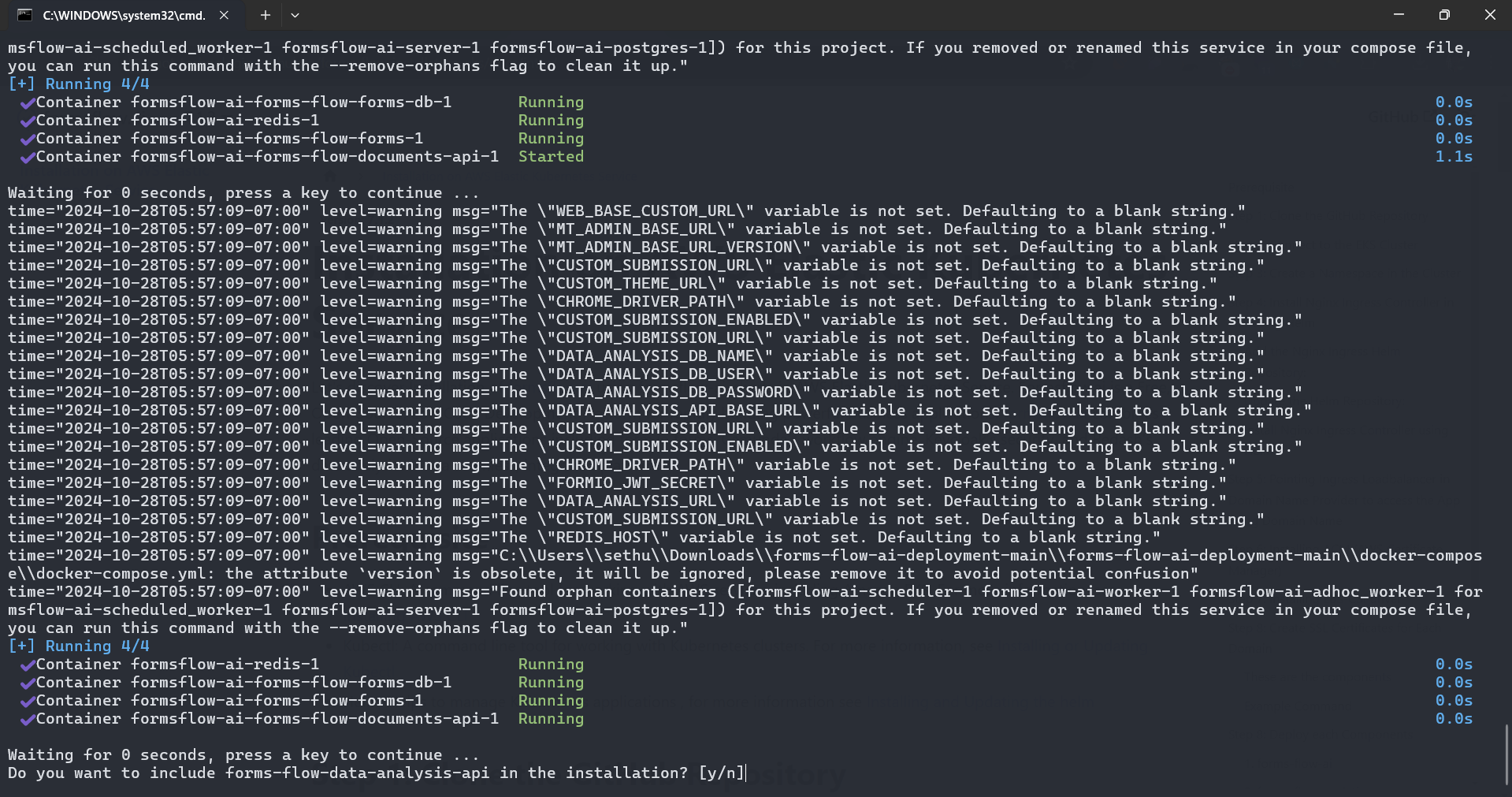
Task: Close the cmd tab with its X
Action: (223, 15)
